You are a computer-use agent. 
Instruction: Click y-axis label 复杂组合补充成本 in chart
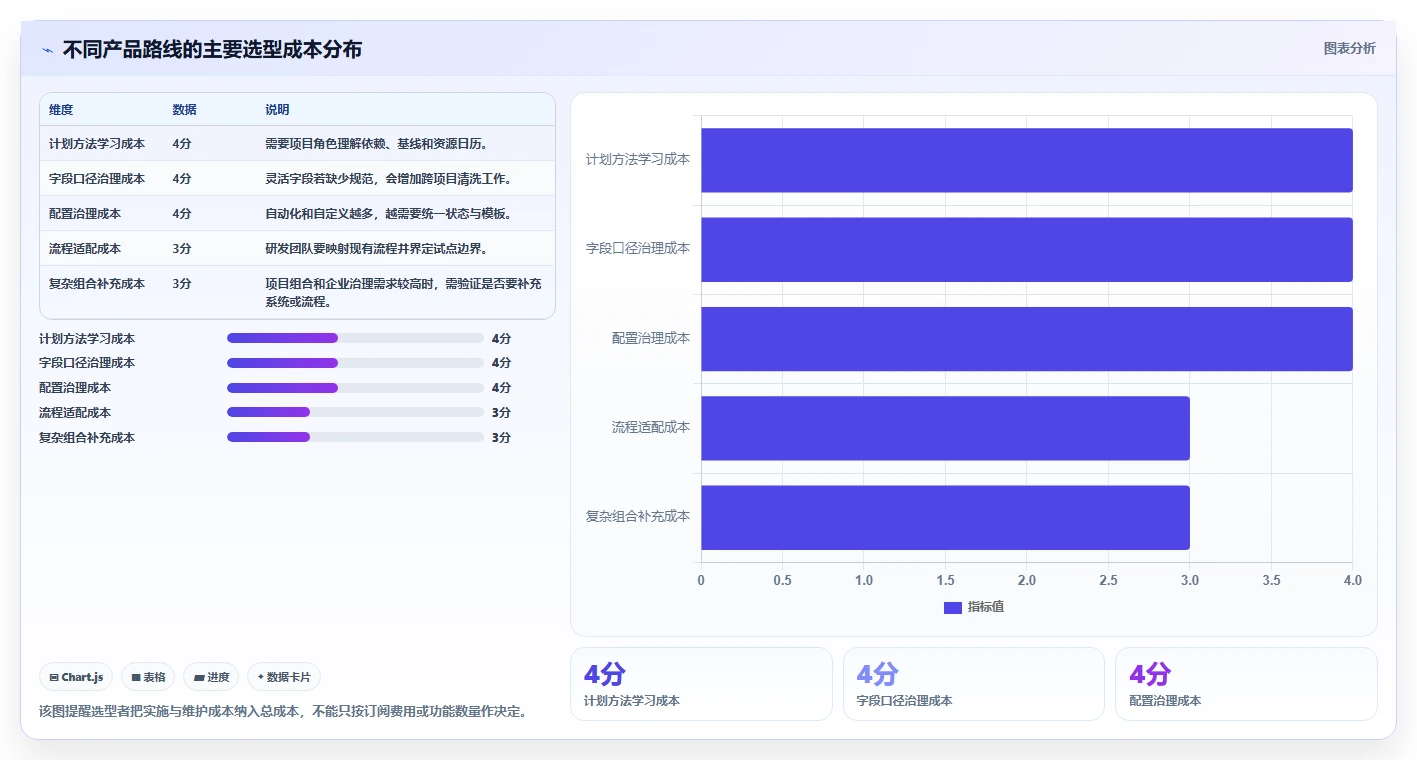[638, 517]
